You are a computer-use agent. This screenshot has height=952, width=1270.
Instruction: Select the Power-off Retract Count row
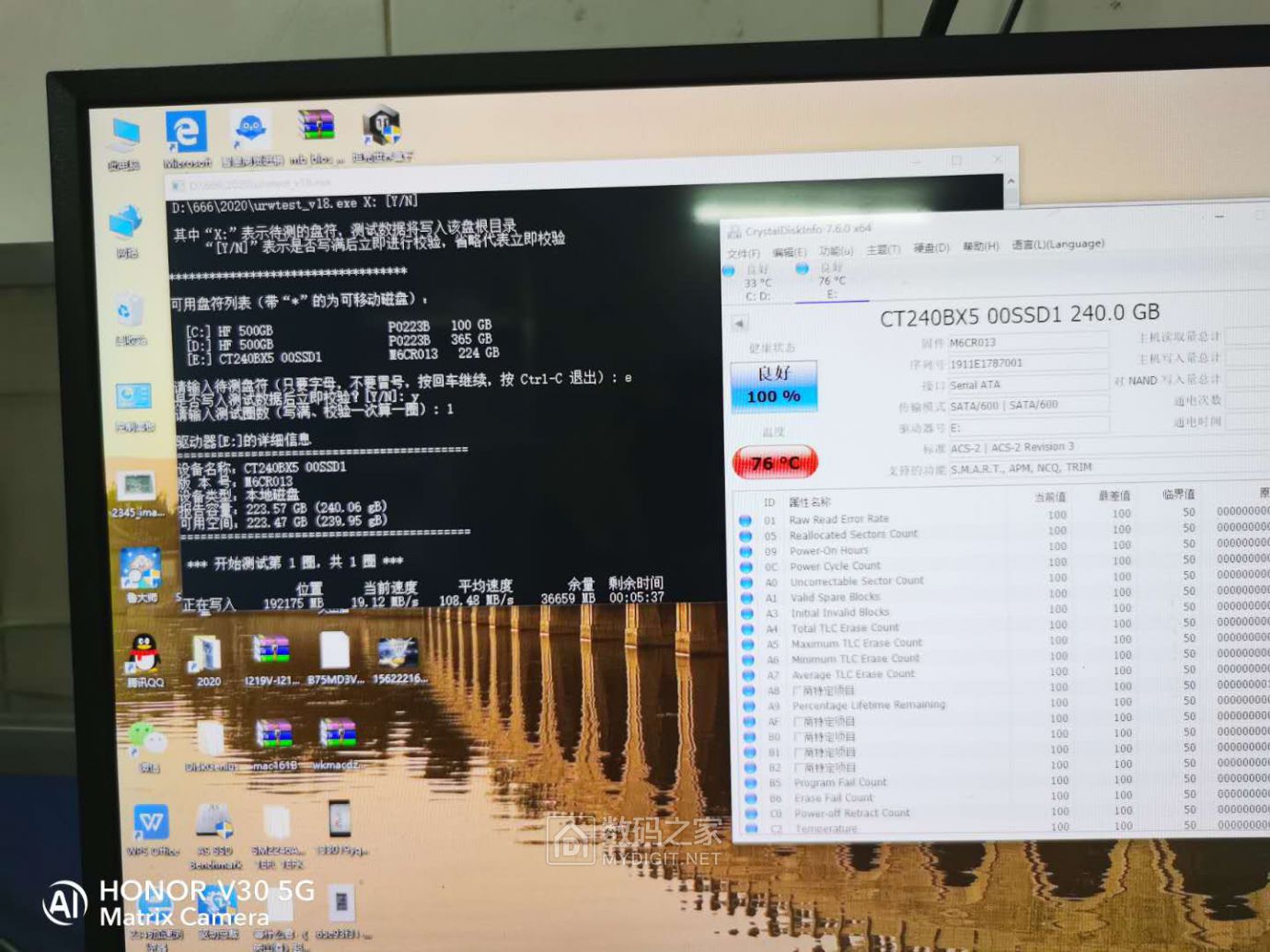1003,814
